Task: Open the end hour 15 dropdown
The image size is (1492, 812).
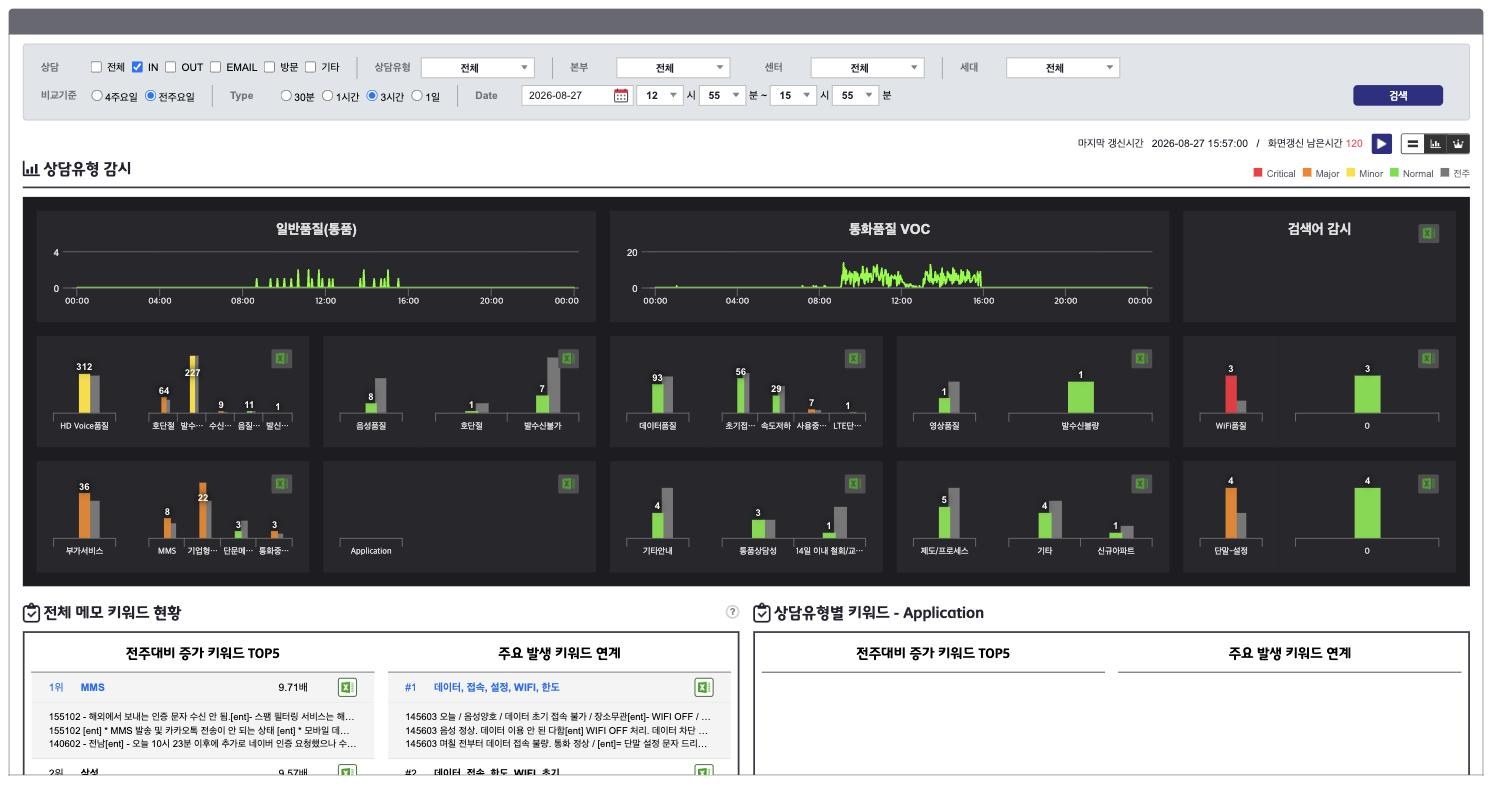Action: 793,96
